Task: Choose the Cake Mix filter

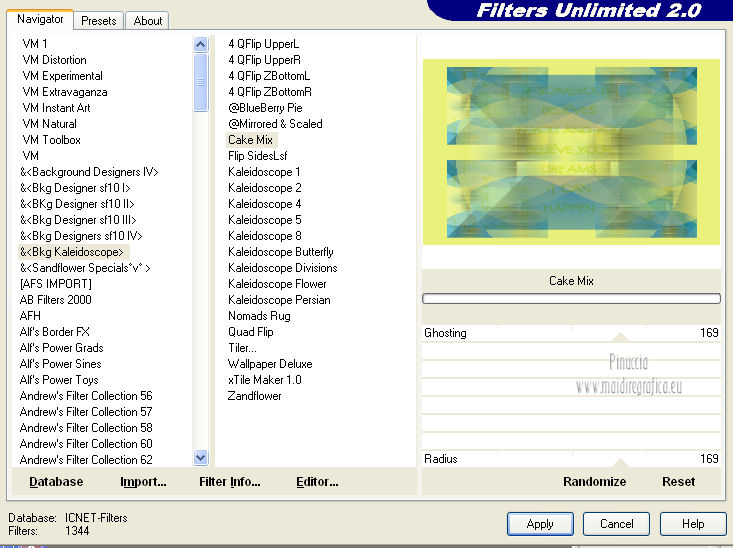Action: pyautogui.click(x=251, y=140)
